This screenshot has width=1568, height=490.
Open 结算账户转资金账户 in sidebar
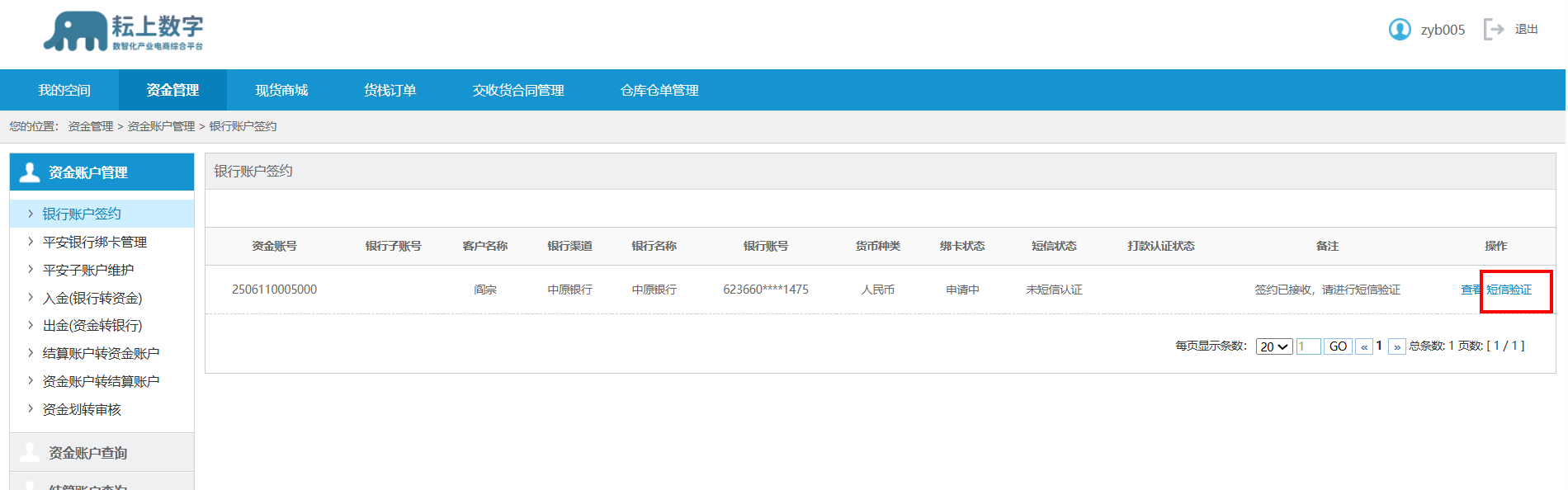point(102,353)
